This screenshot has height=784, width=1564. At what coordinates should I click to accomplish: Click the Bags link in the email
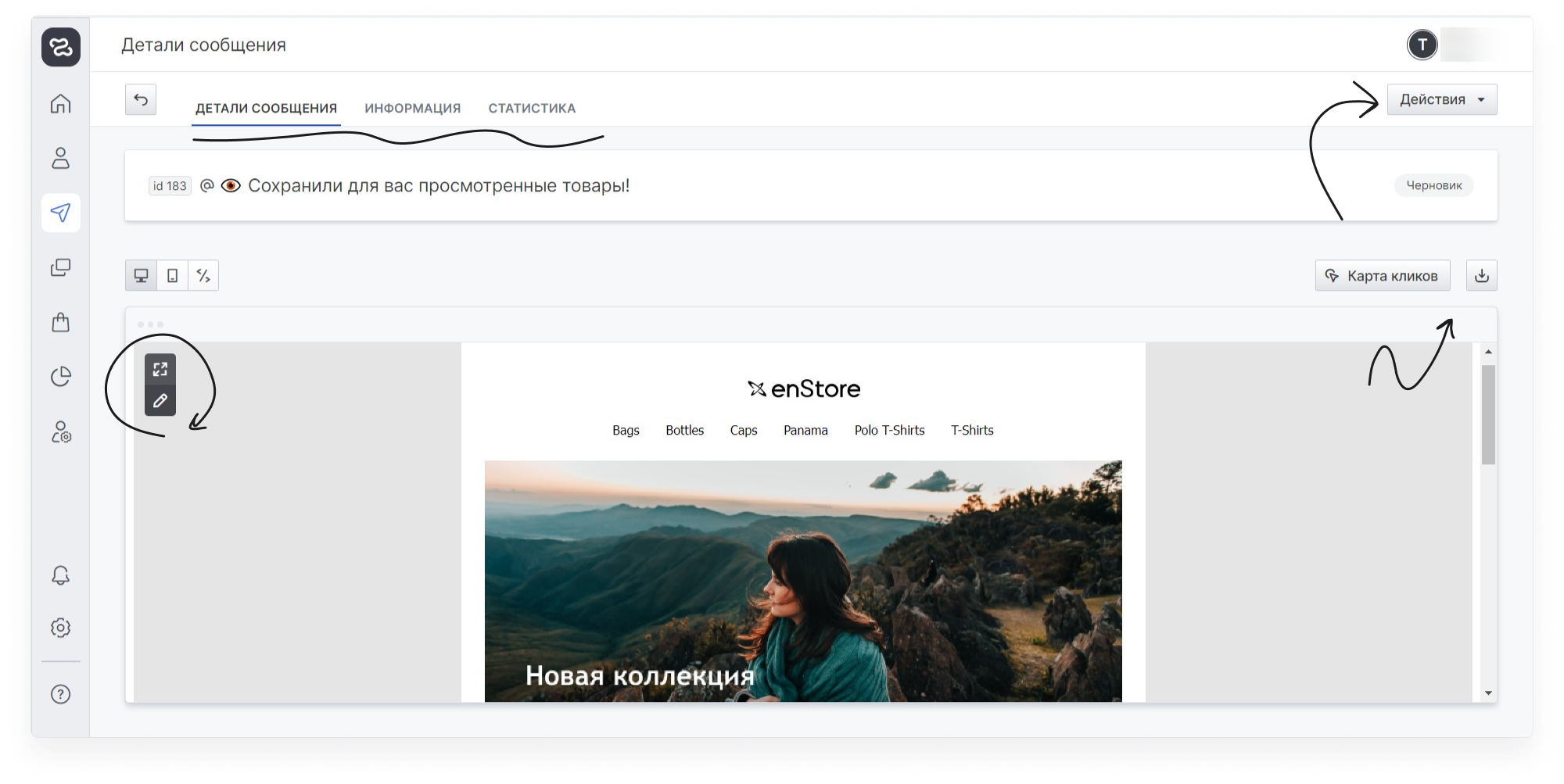[626, 430]
